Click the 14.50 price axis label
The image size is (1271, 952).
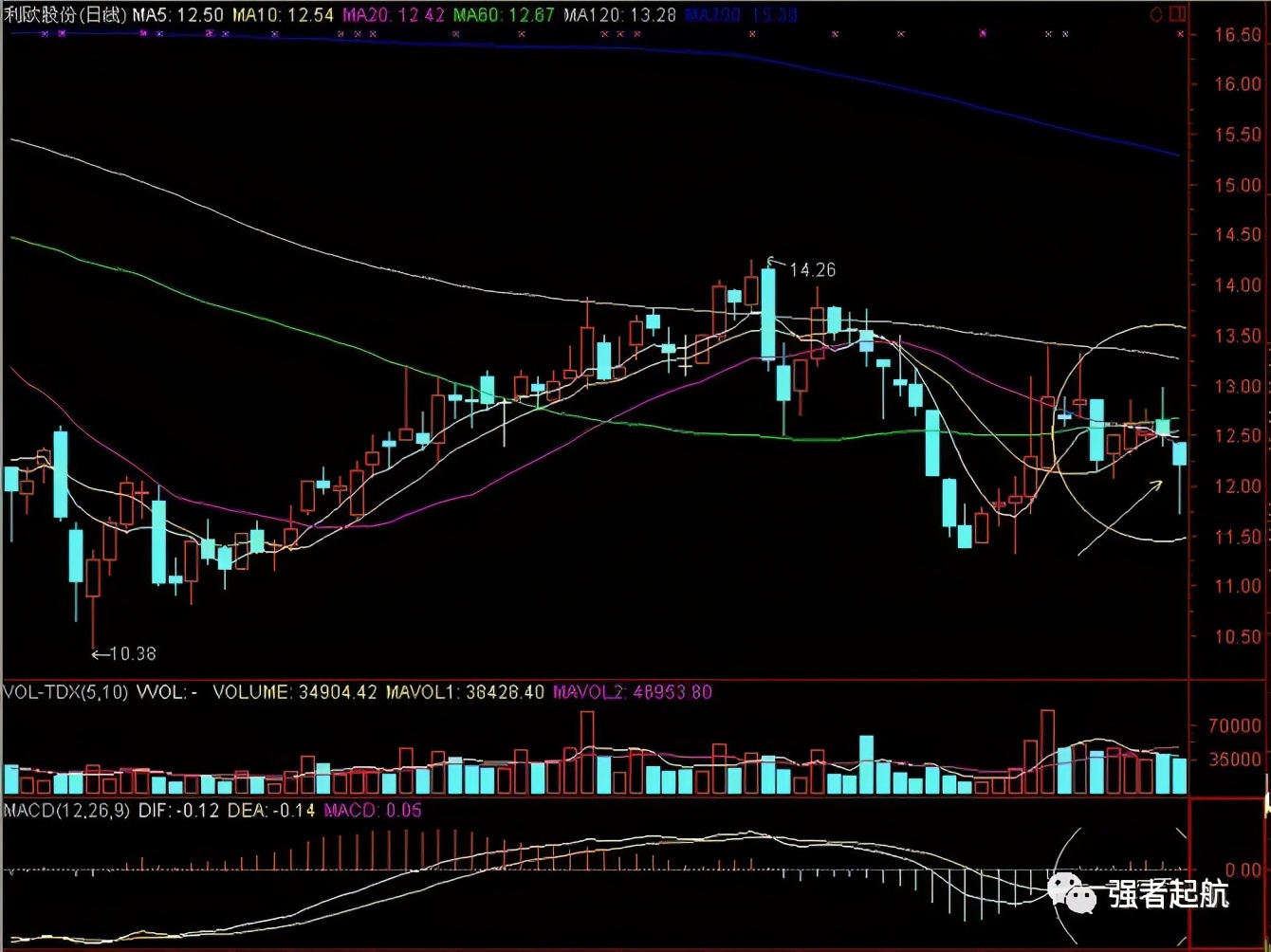[x=1237, y=235]
